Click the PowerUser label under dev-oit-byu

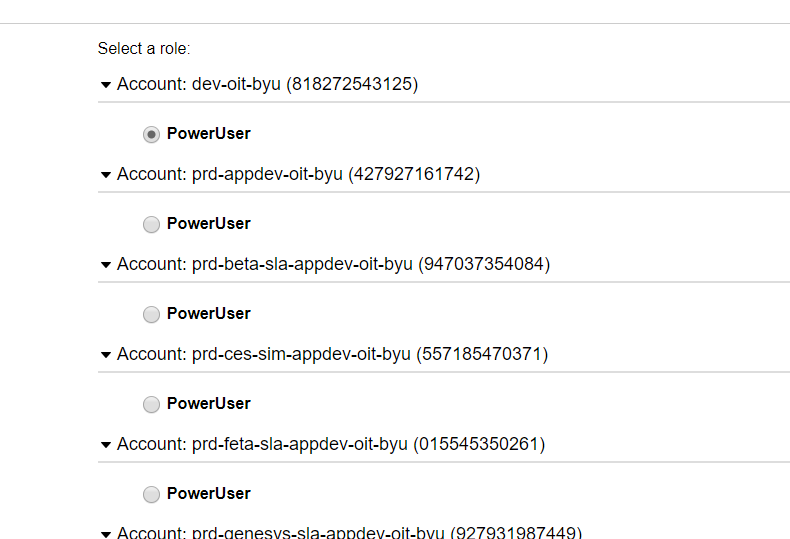(209, 133)
